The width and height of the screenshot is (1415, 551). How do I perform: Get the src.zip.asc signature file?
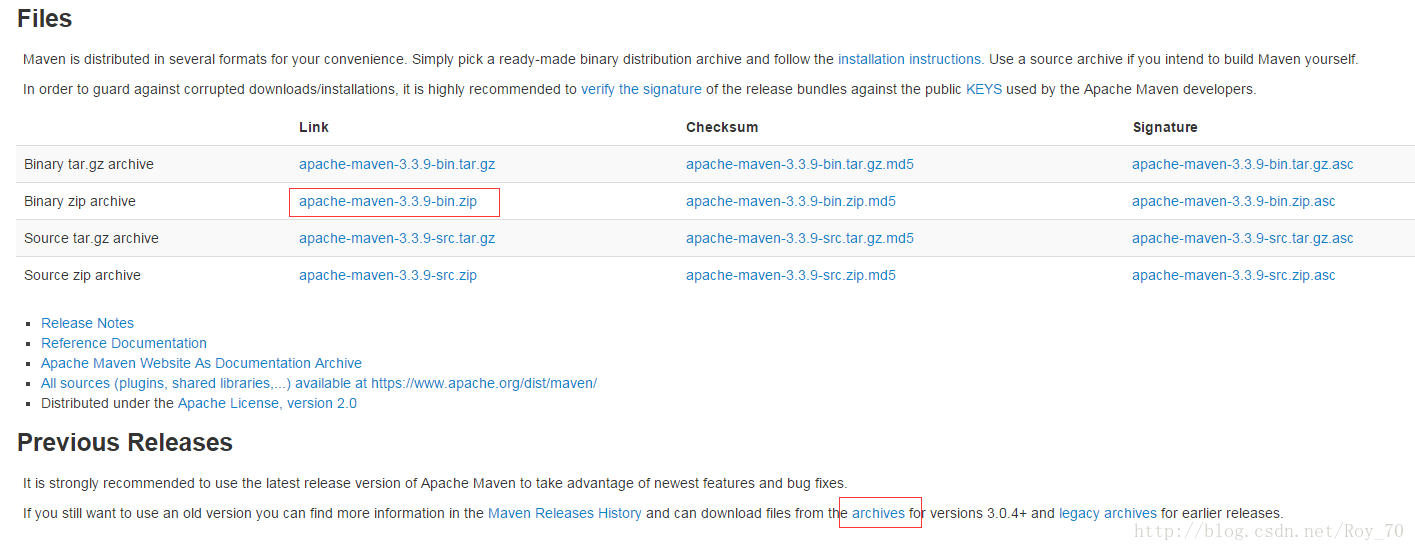1233,275
